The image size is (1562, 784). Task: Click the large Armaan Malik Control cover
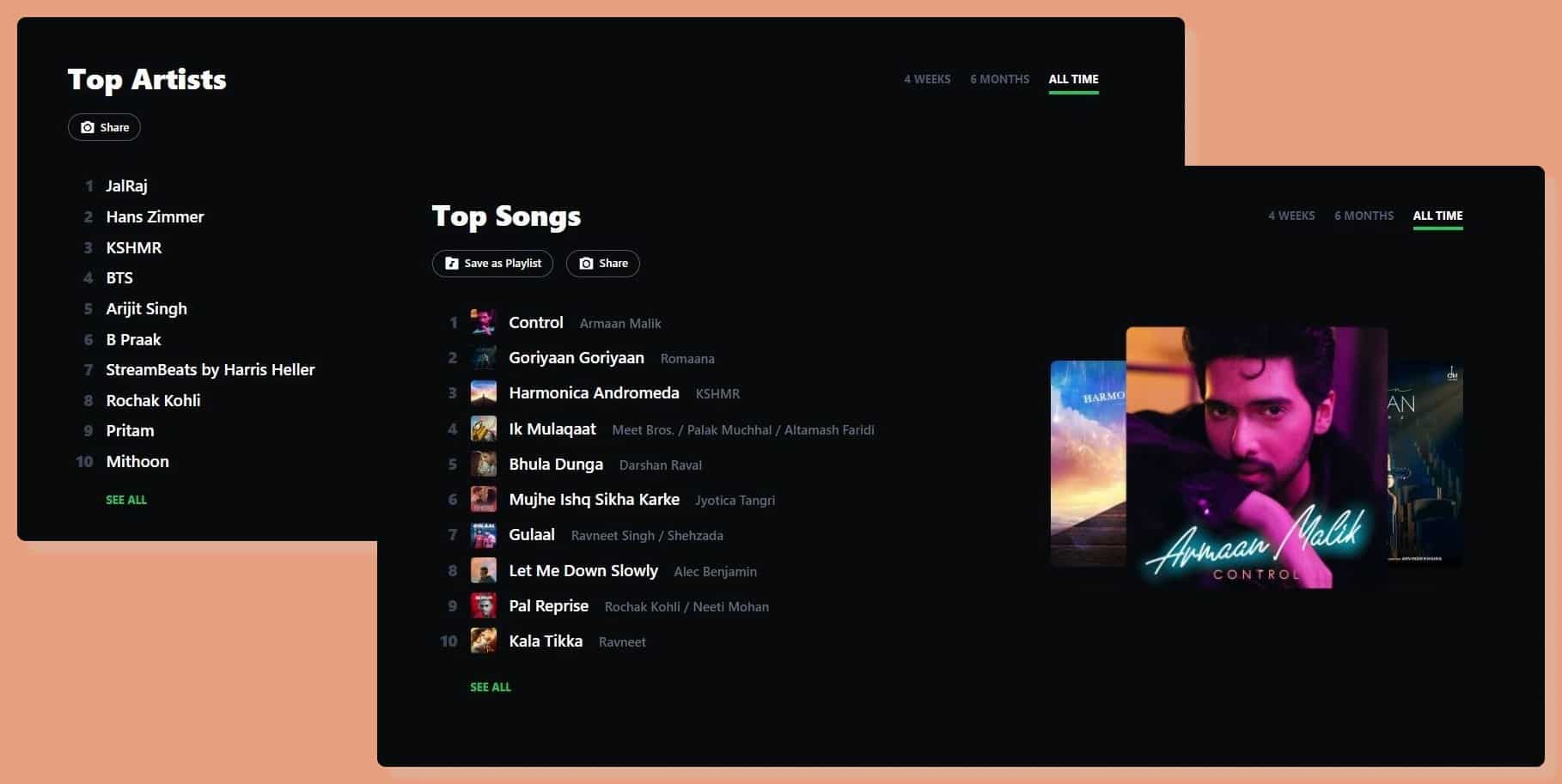pyautogui.click(x=1257, y=458)
